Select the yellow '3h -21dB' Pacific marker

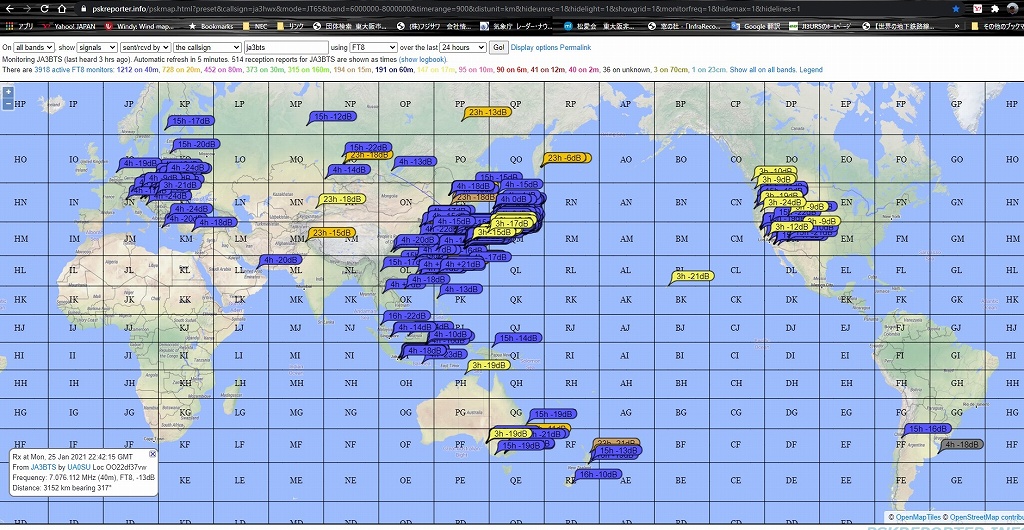pyautogui.click(x=693, y=276)
